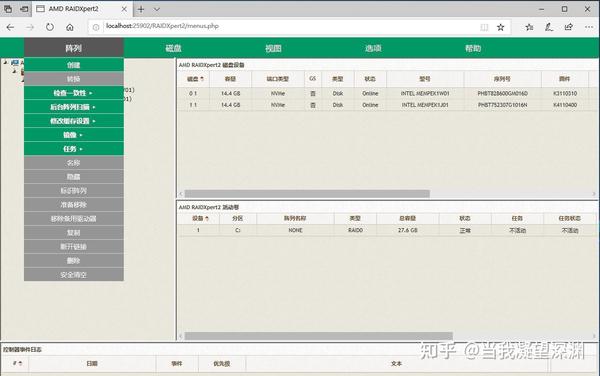The height and width of the screenshot is (376, 600).
Task: Select 名称 menu entry
Action: tap(73, 163)
